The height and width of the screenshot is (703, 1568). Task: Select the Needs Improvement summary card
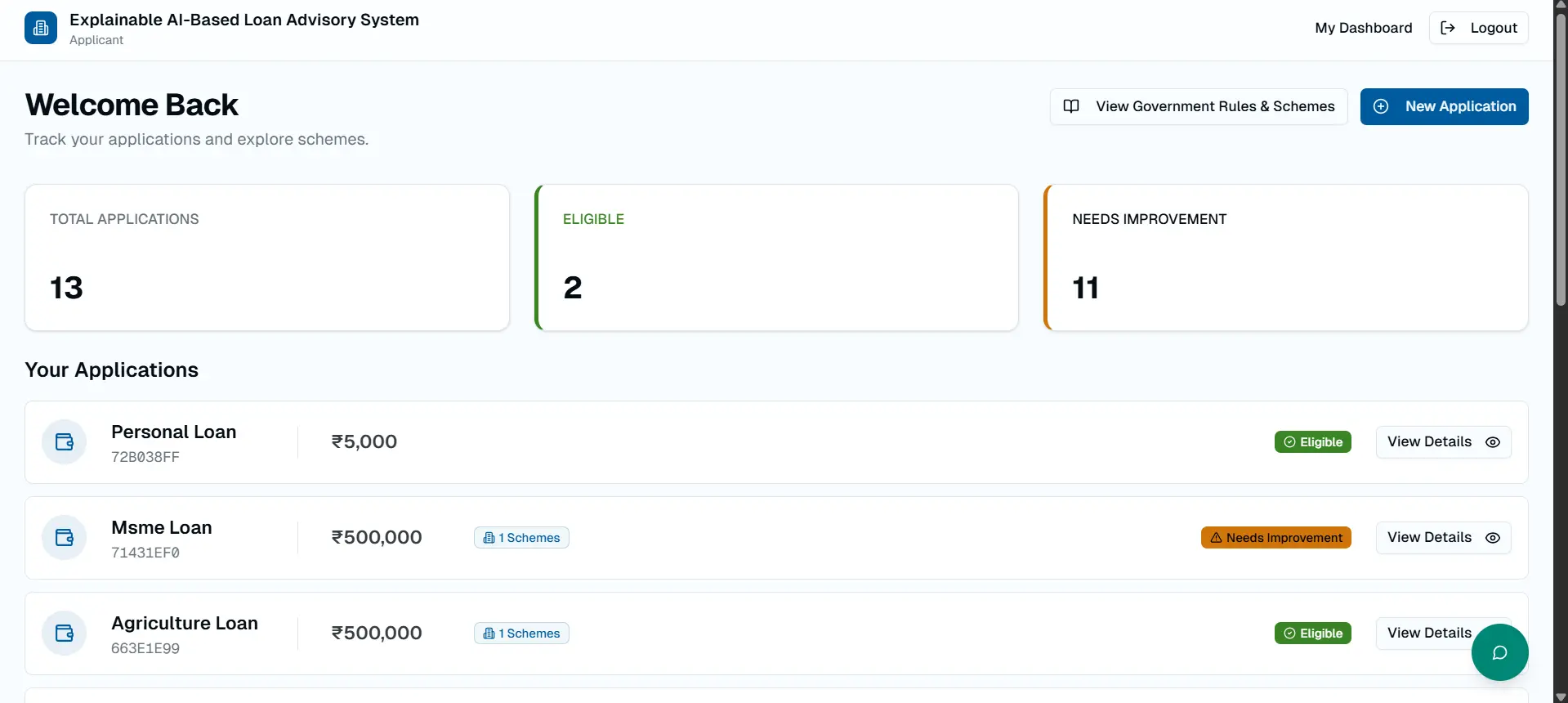click(1285, 257)
